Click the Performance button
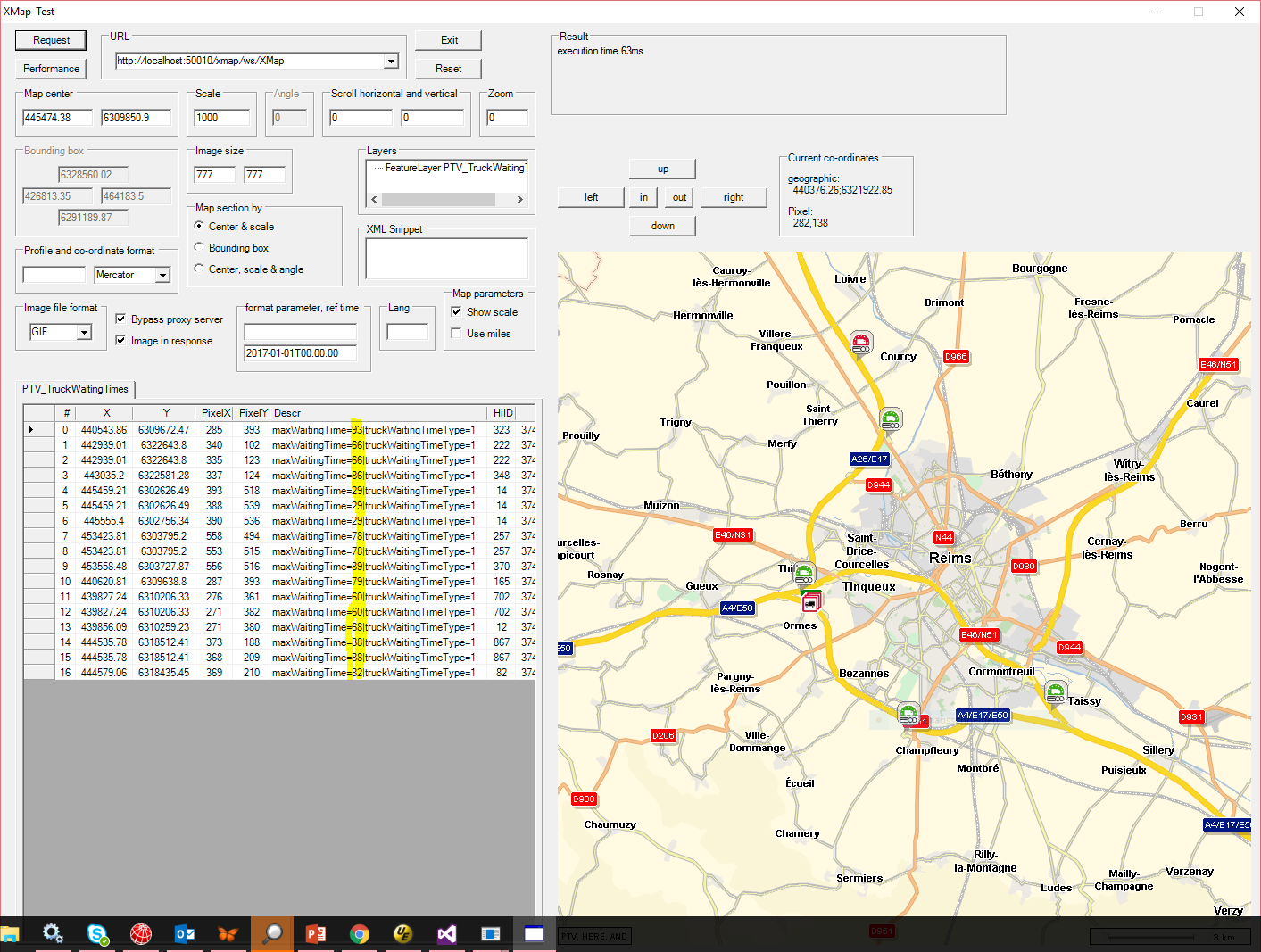The width and height of the screenshot is (1261, 952). [x=51, y=69]
